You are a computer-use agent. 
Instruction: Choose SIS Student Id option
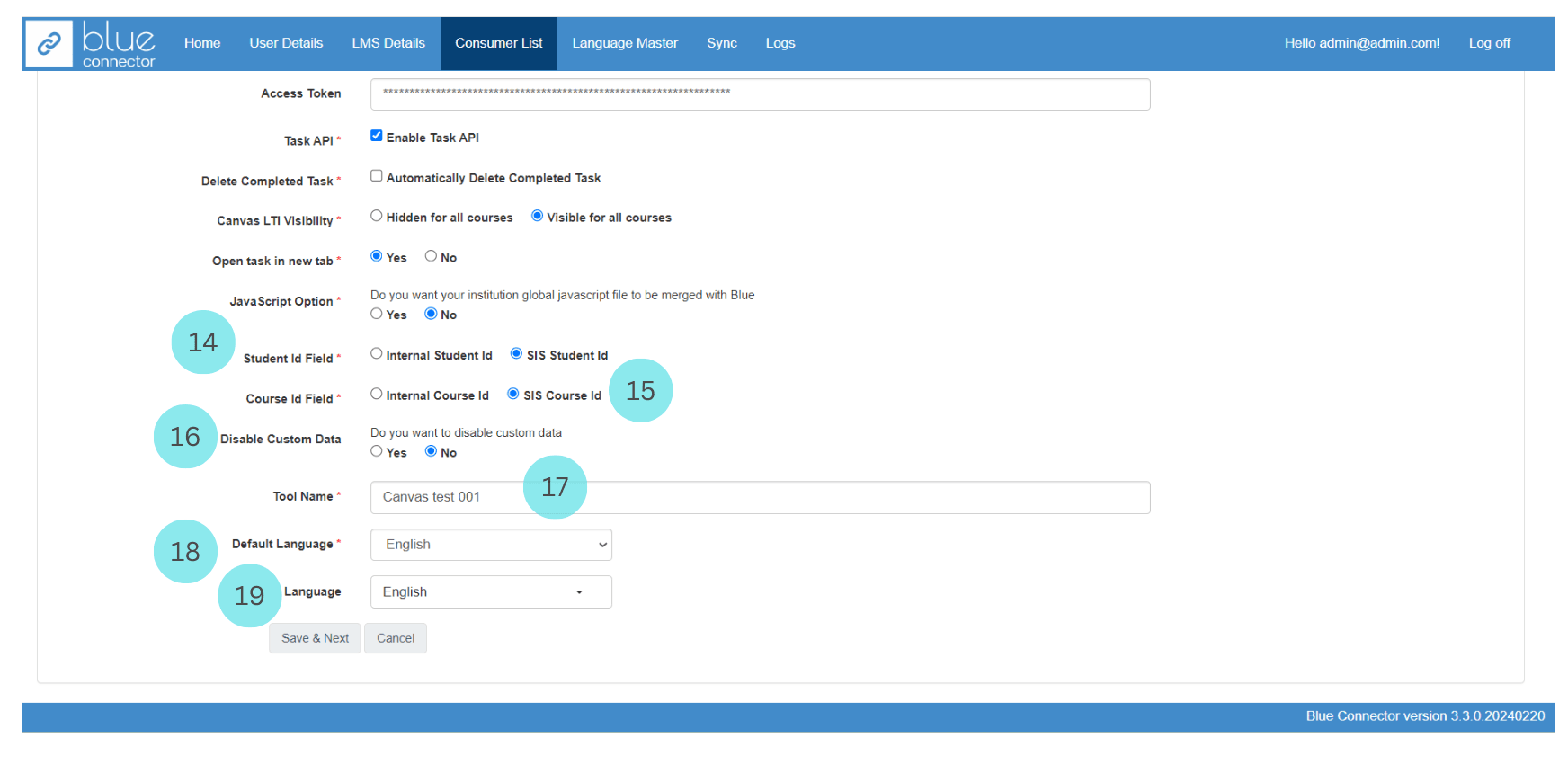[517, 354]
